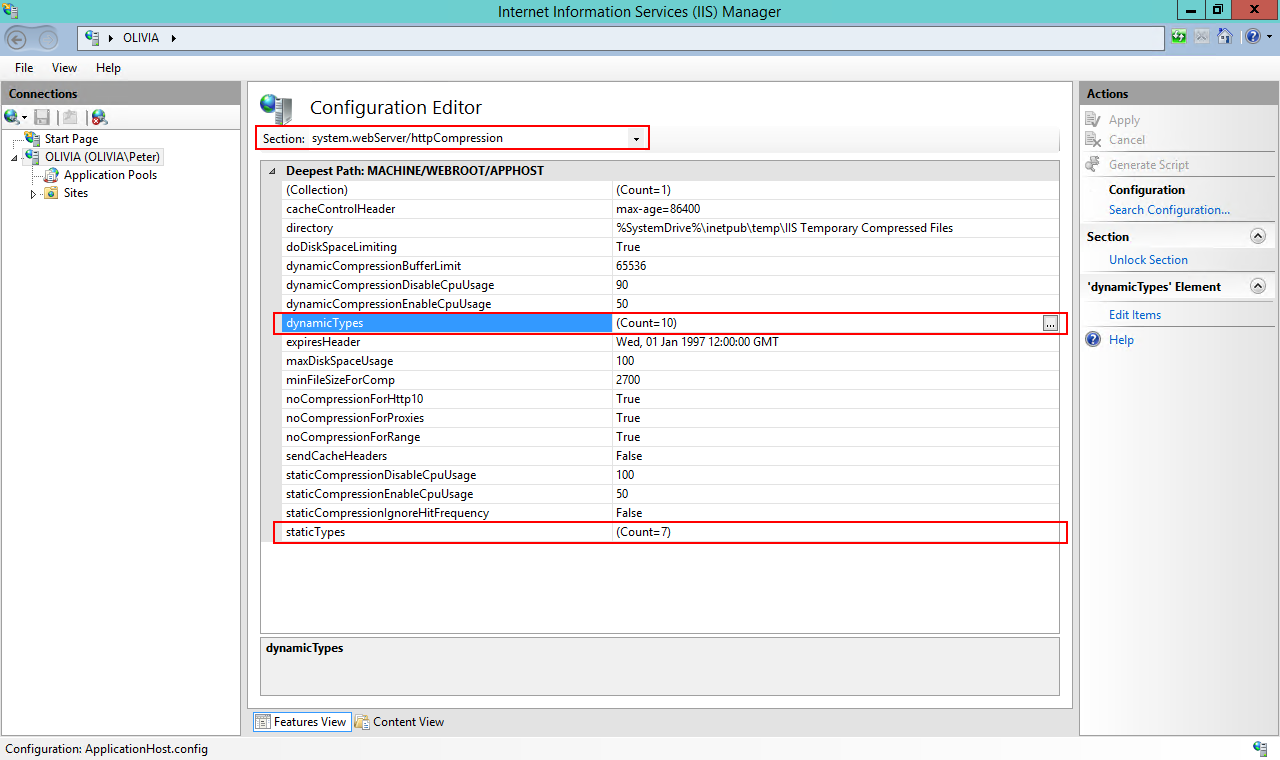Collapse the 'dynamicTypes' Element group
Image resolution: width=1280 pixels, height=760 pixels.
point(1258,287)
